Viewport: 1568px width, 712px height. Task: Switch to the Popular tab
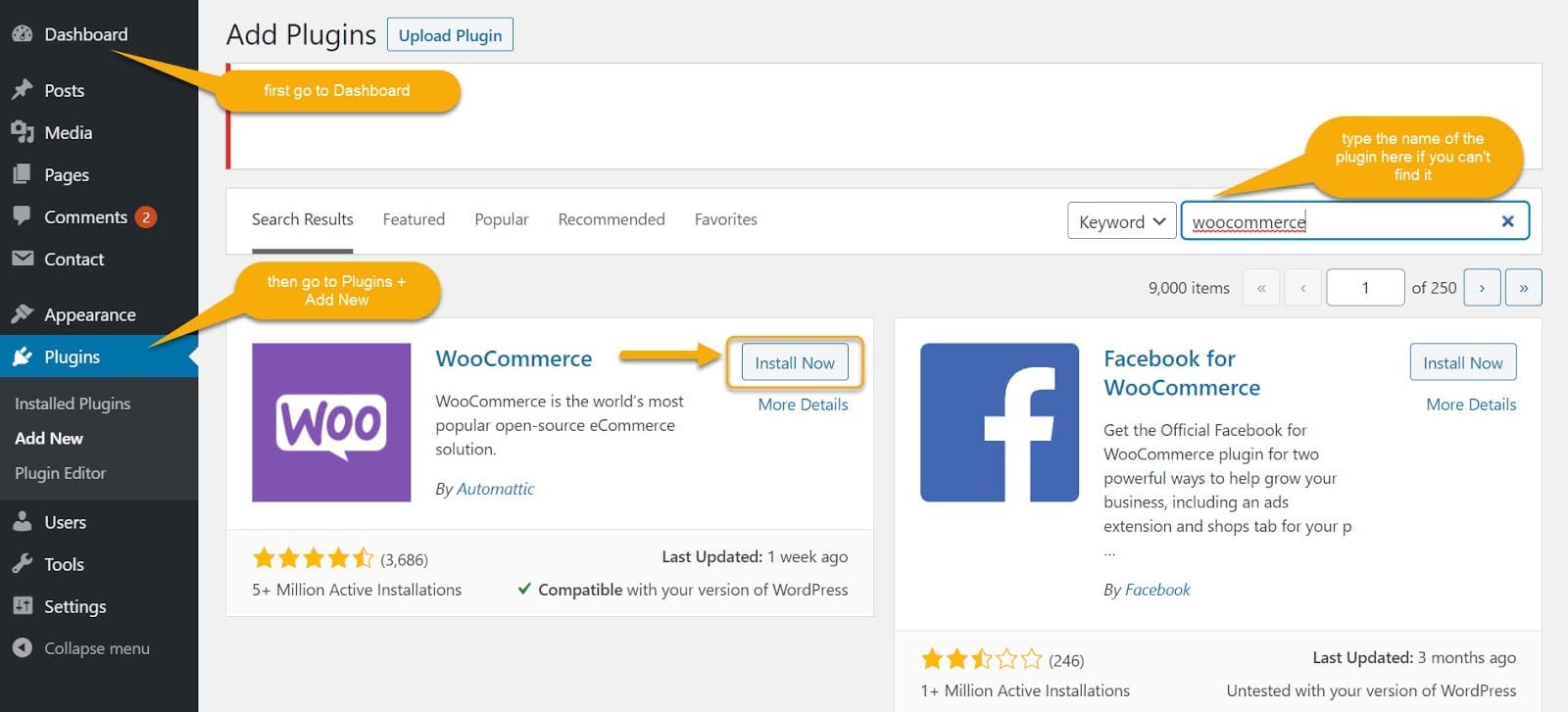[x=501, y=219]
